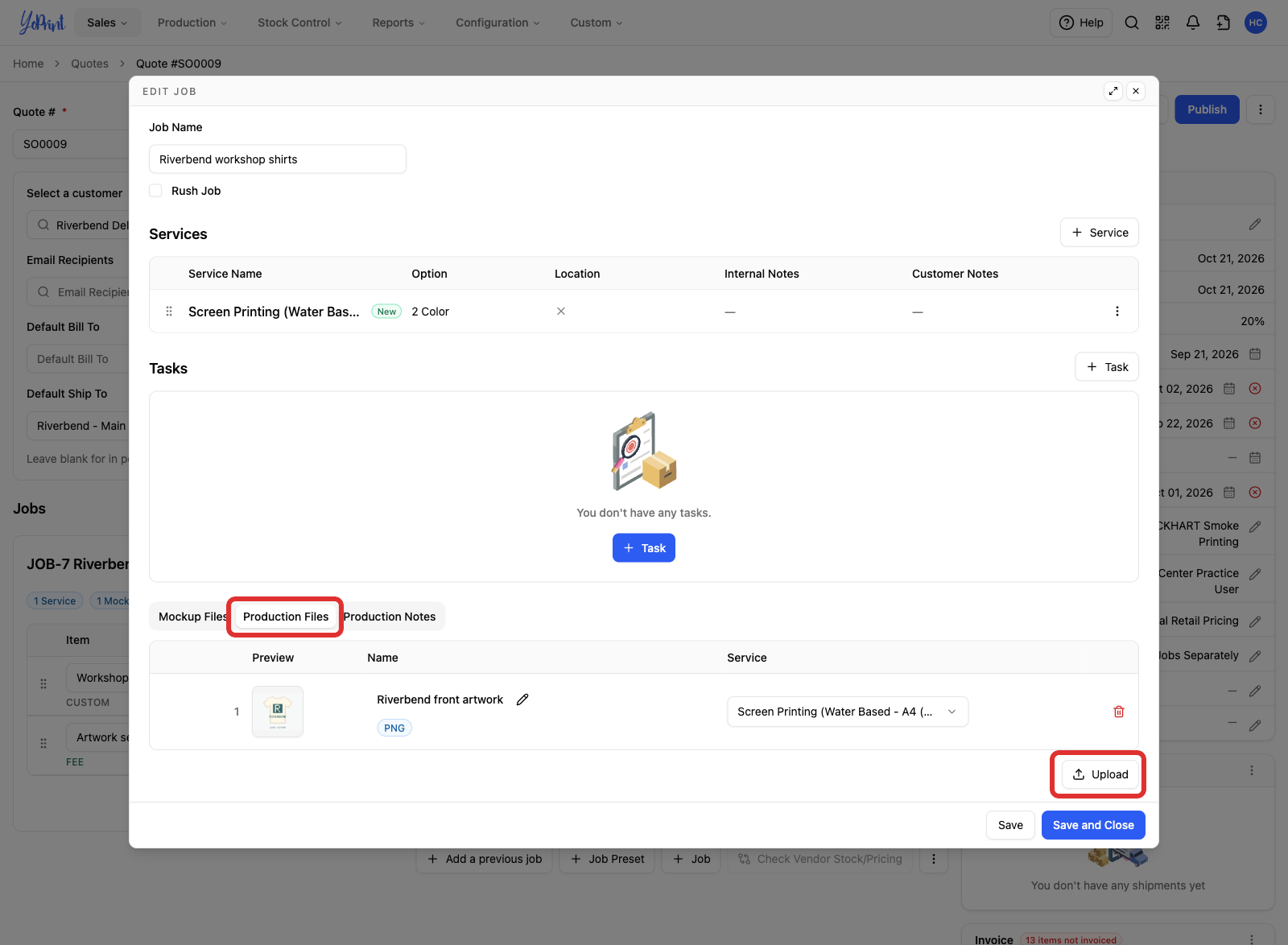Viewport: 1288px width, 945px height.
Task: Click the Save button
Action: (x=1010, y=825)
